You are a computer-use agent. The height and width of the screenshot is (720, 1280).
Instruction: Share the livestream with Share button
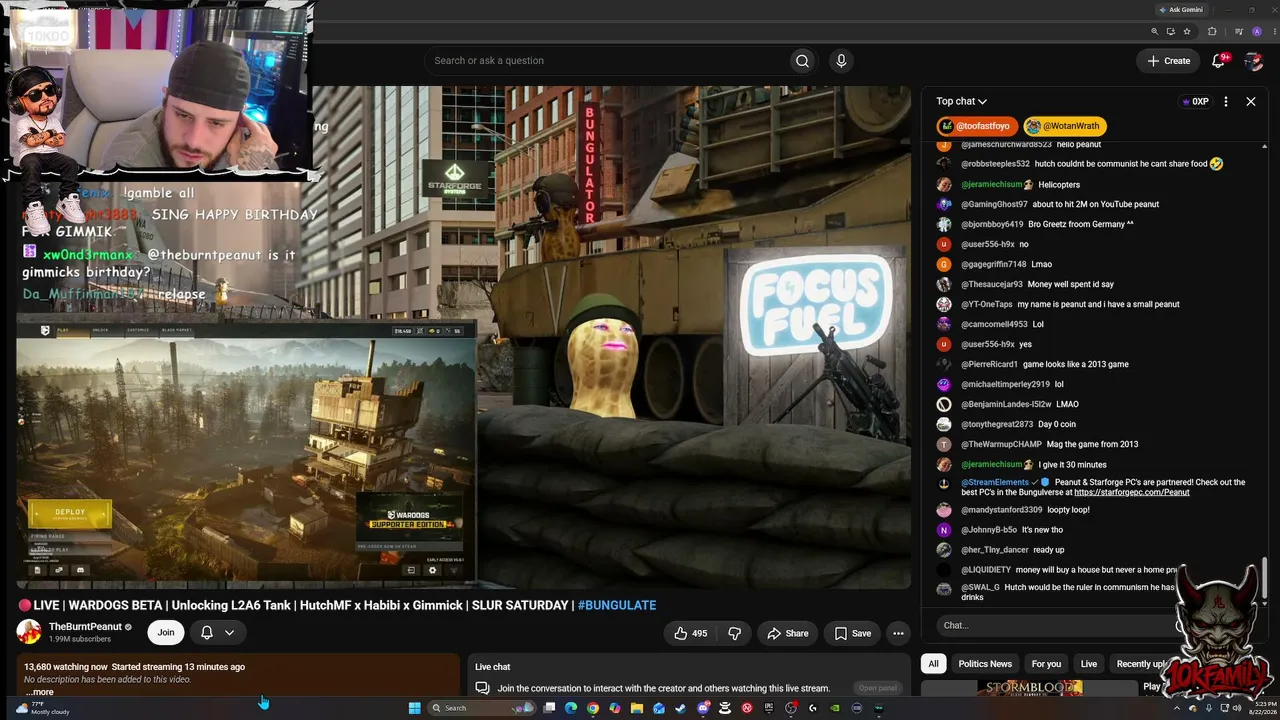[787, 633]
